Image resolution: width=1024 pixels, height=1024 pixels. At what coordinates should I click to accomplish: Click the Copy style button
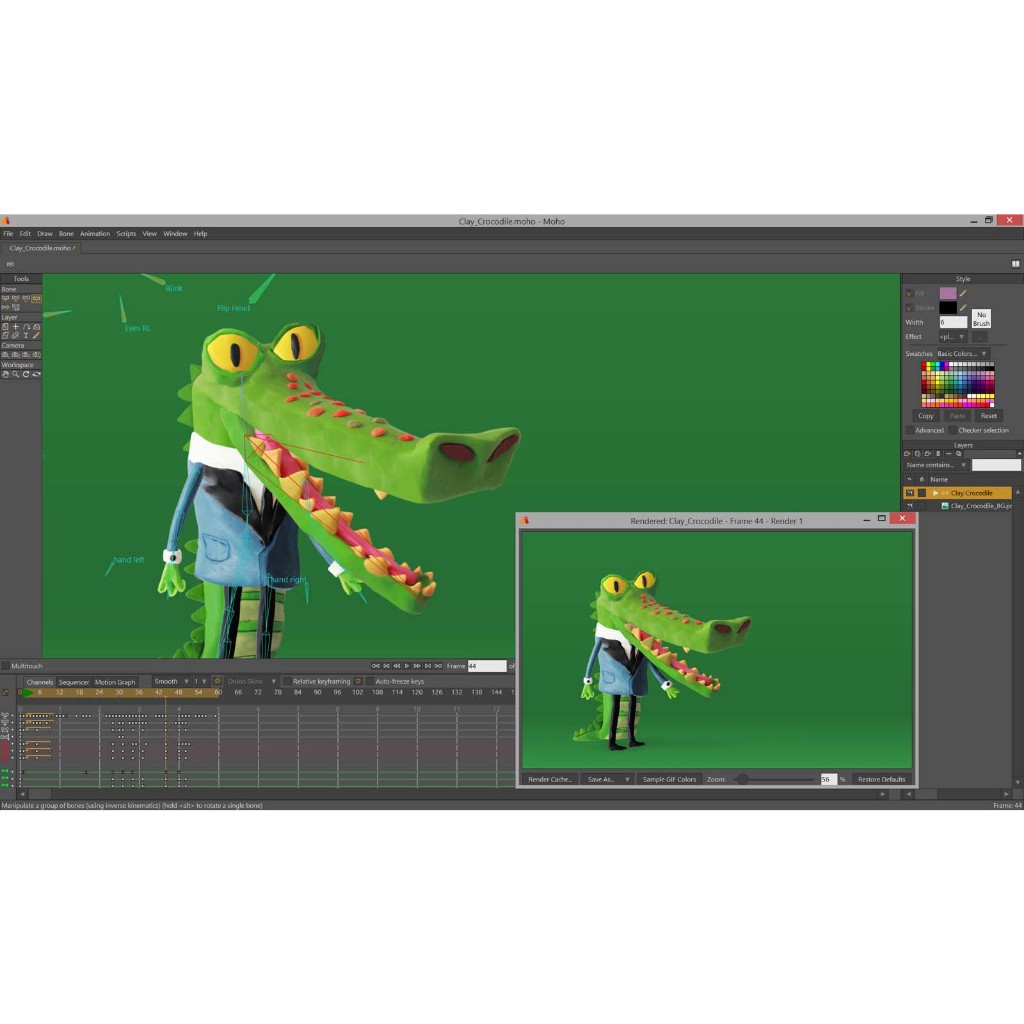click(x=926, y=416)
